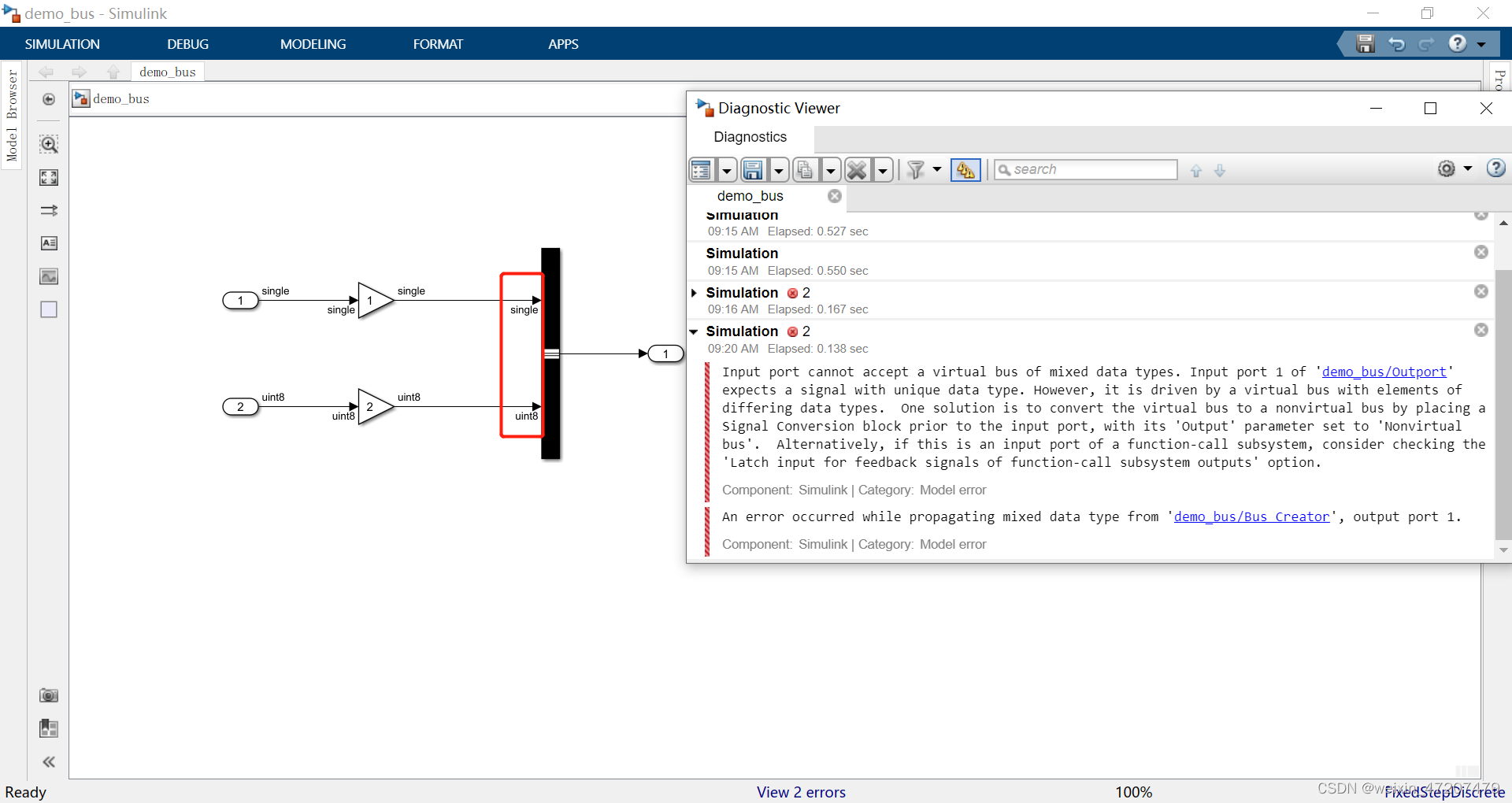The height and width of the screenshot is (803, 1512).
Task: Select the Zoom tool in the Simulink palette
Action: tap(49, 144)
